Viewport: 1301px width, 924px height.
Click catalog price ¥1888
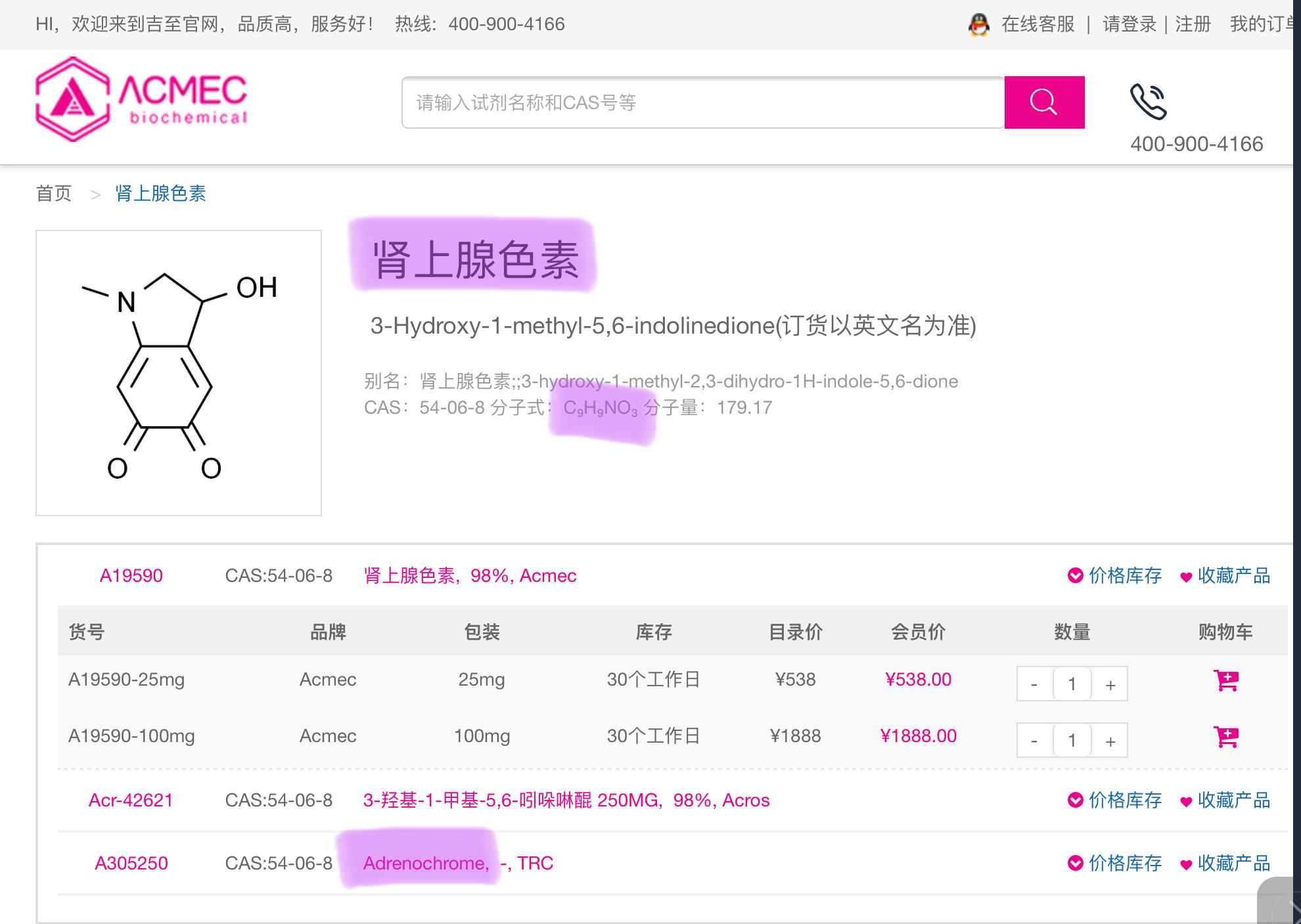pyautogui.click(x=796, y=736)
